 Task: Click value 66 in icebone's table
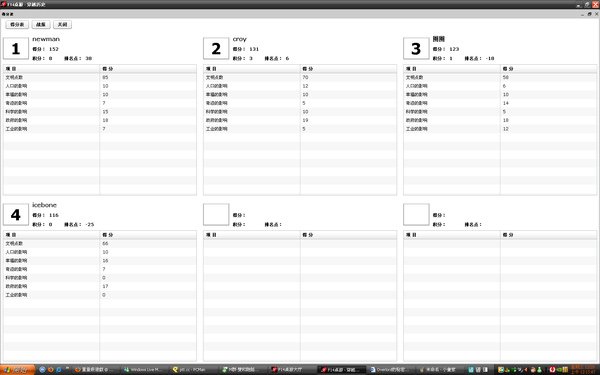[105, 243]
